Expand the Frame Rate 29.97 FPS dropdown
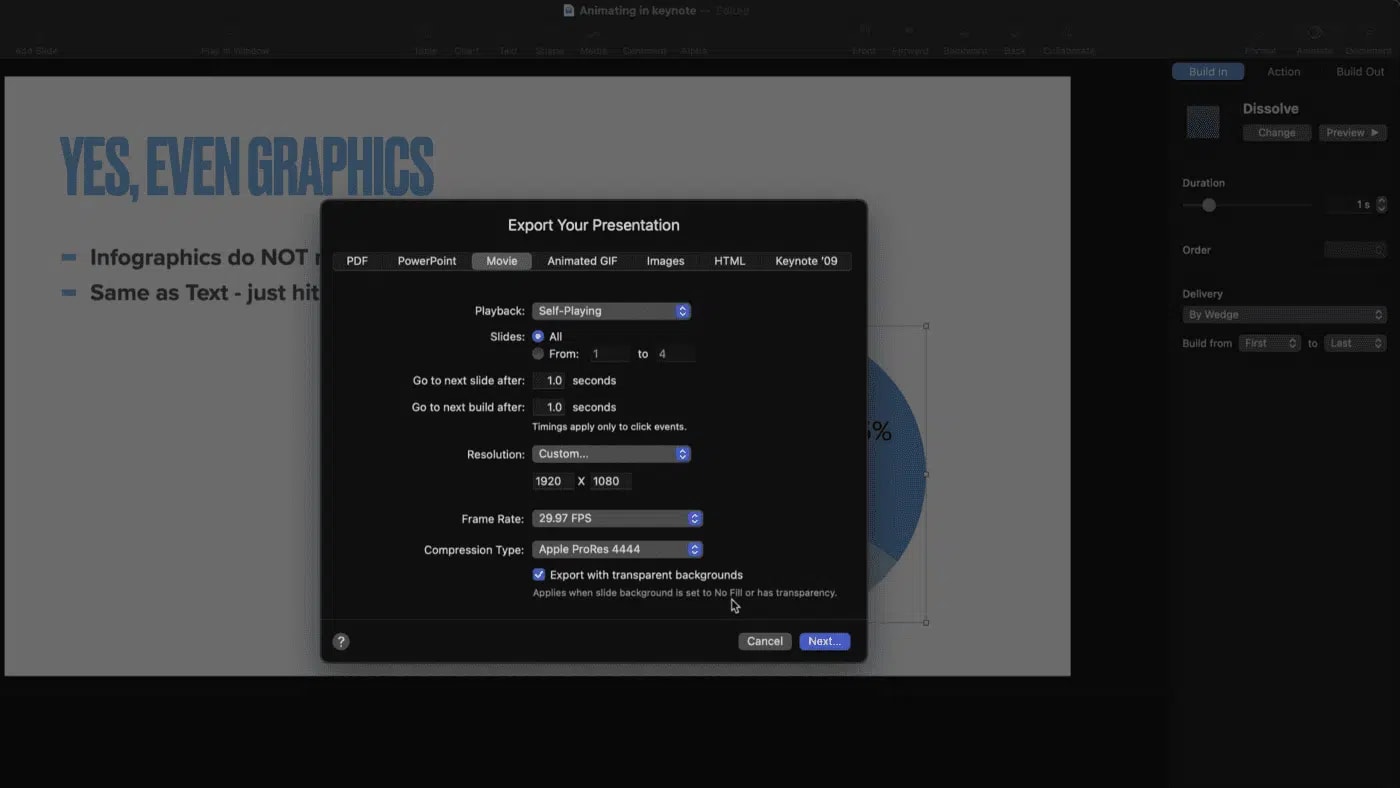Viewport: 1400px width, 788px height. click(617, 519)
